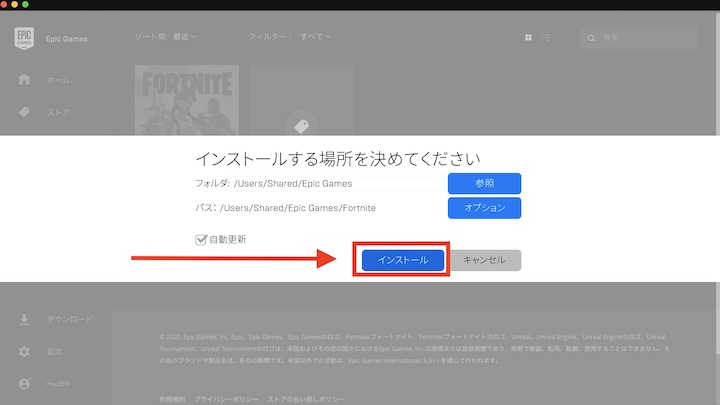720x405 pixels.
Task: Open the ストアの払い戻しポリシー link
Action: coord(306,399)
